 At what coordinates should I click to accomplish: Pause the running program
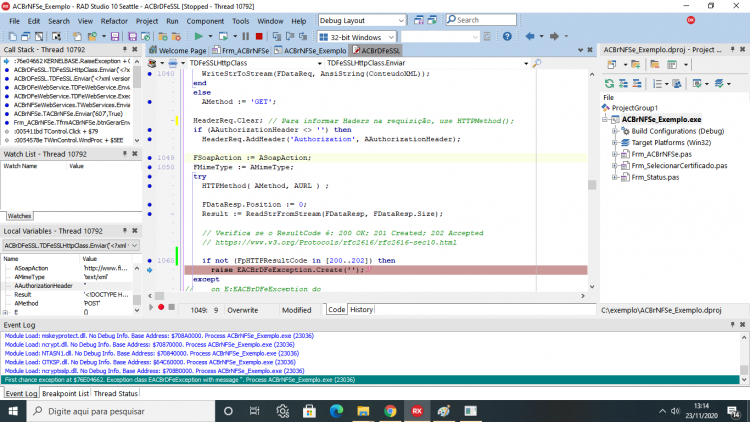pos(246,36)
